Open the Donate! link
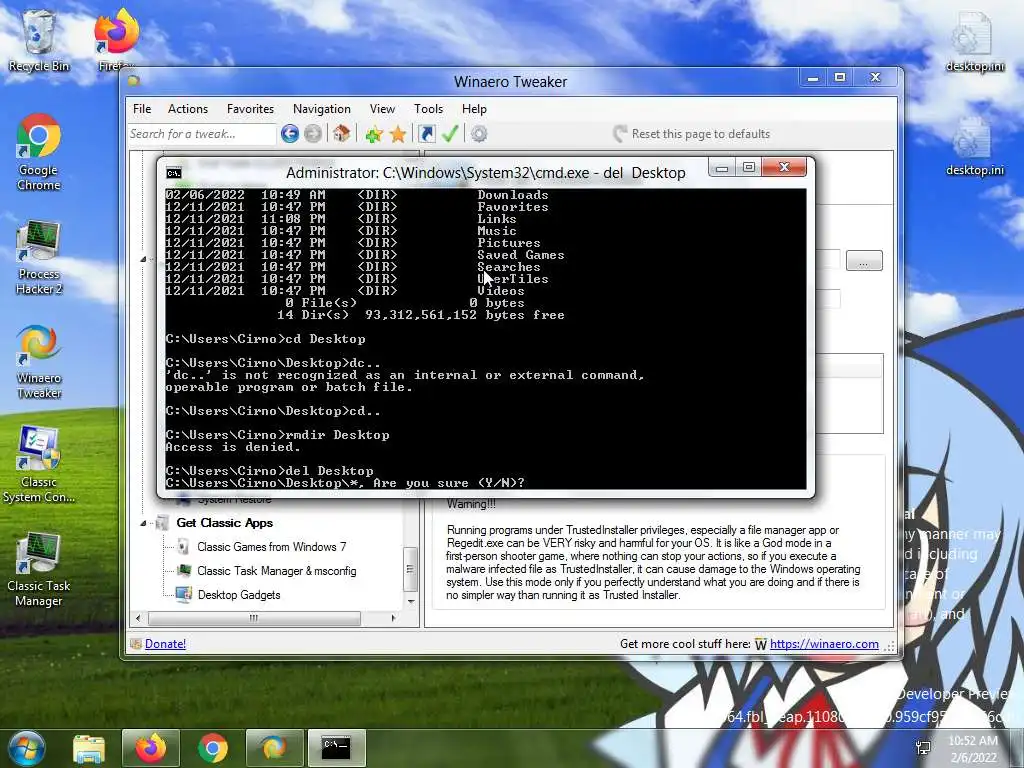 165,644
